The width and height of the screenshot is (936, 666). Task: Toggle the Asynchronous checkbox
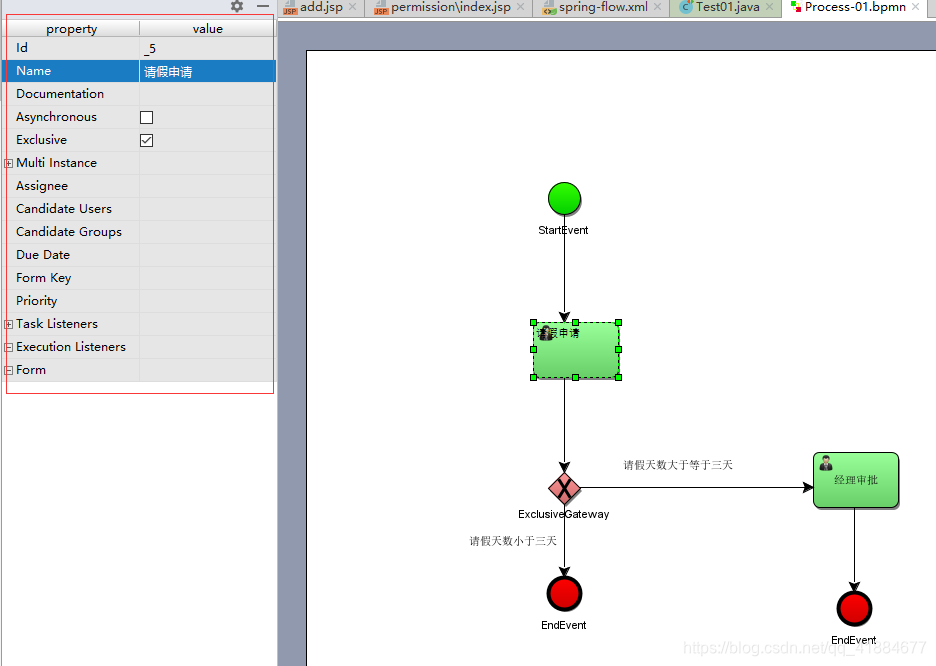tap(146, 118)
